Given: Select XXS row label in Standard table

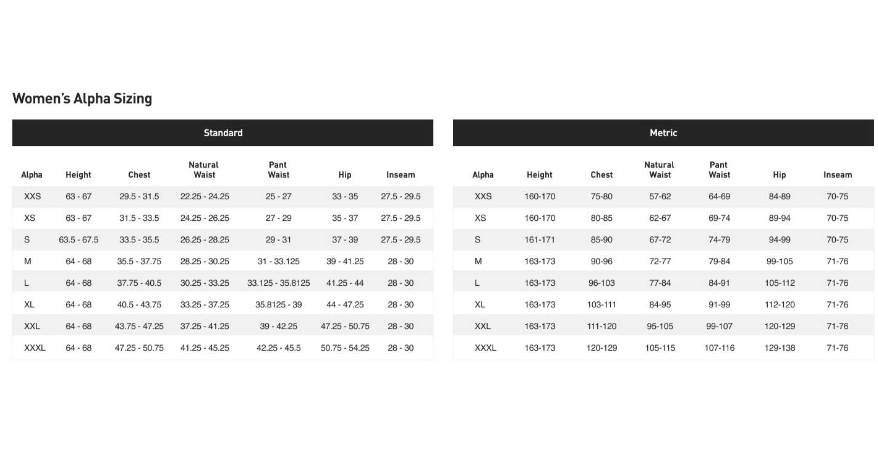Looking at the screenshot, I should click(x=32, y=197).
